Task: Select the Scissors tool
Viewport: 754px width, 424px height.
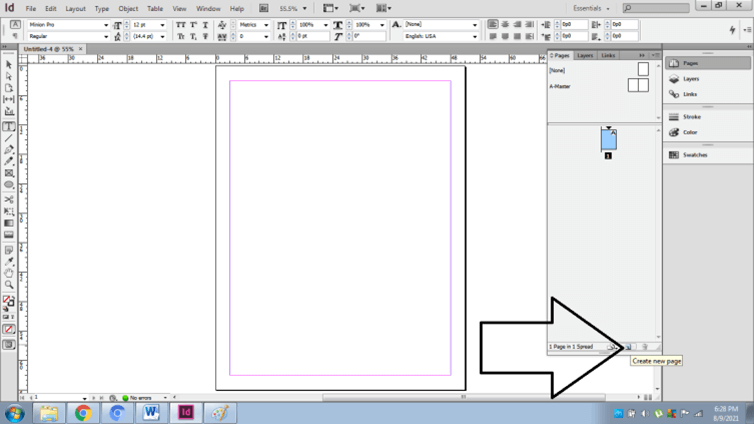Action: [9, 200]
